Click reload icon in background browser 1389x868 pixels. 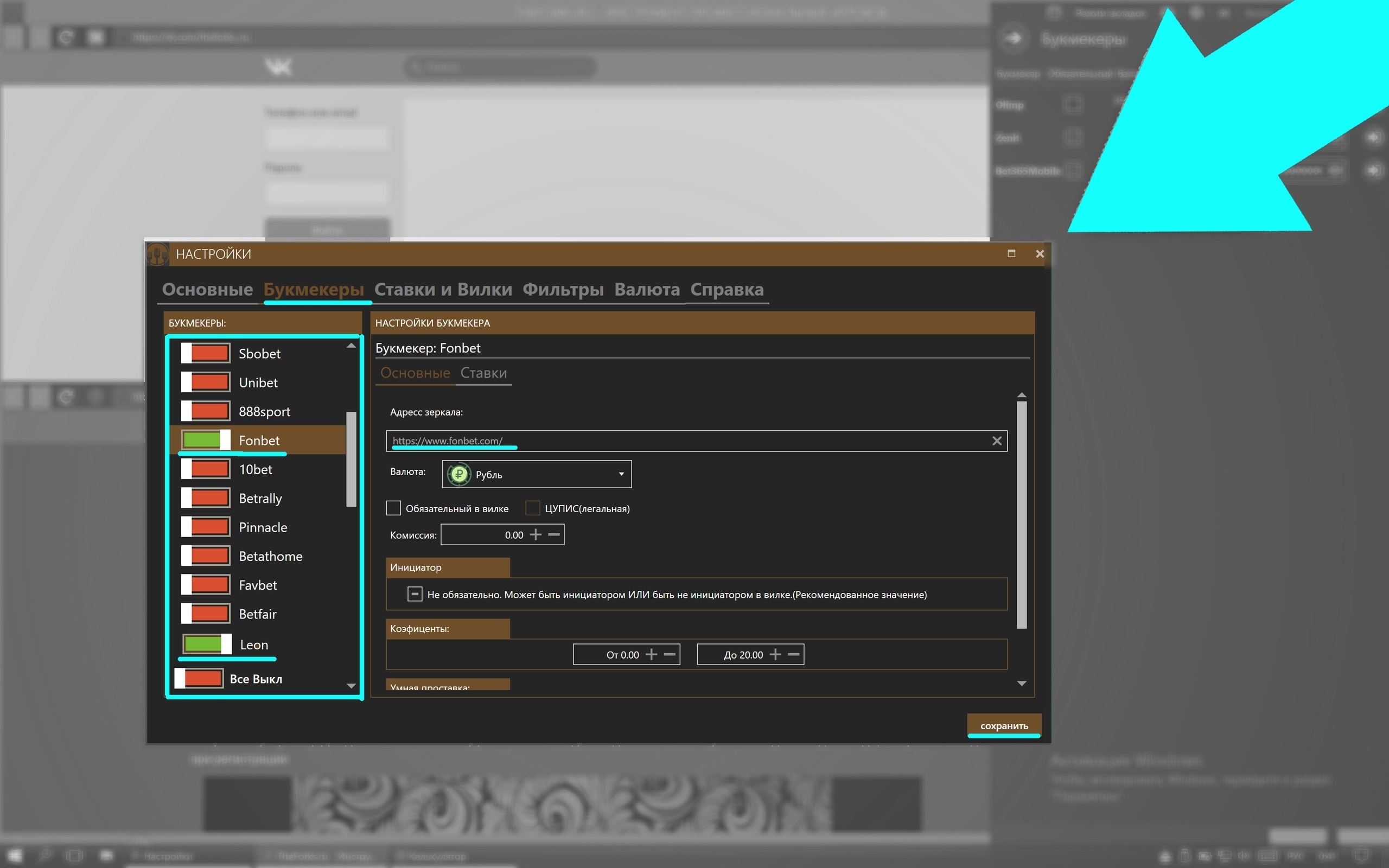click(66, 37)
